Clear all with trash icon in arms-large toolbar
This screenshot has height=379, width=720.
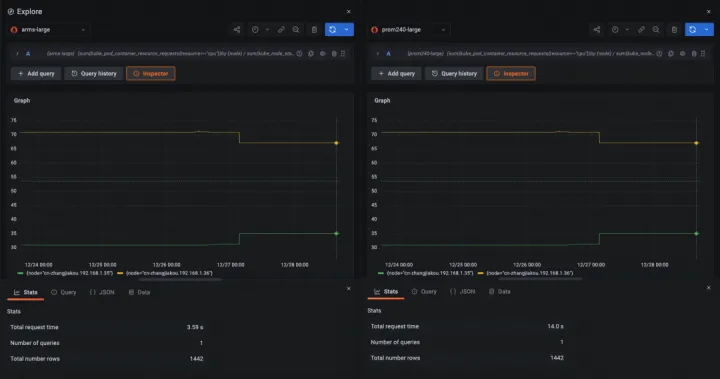pyautogui.click(x=314, y=30)
